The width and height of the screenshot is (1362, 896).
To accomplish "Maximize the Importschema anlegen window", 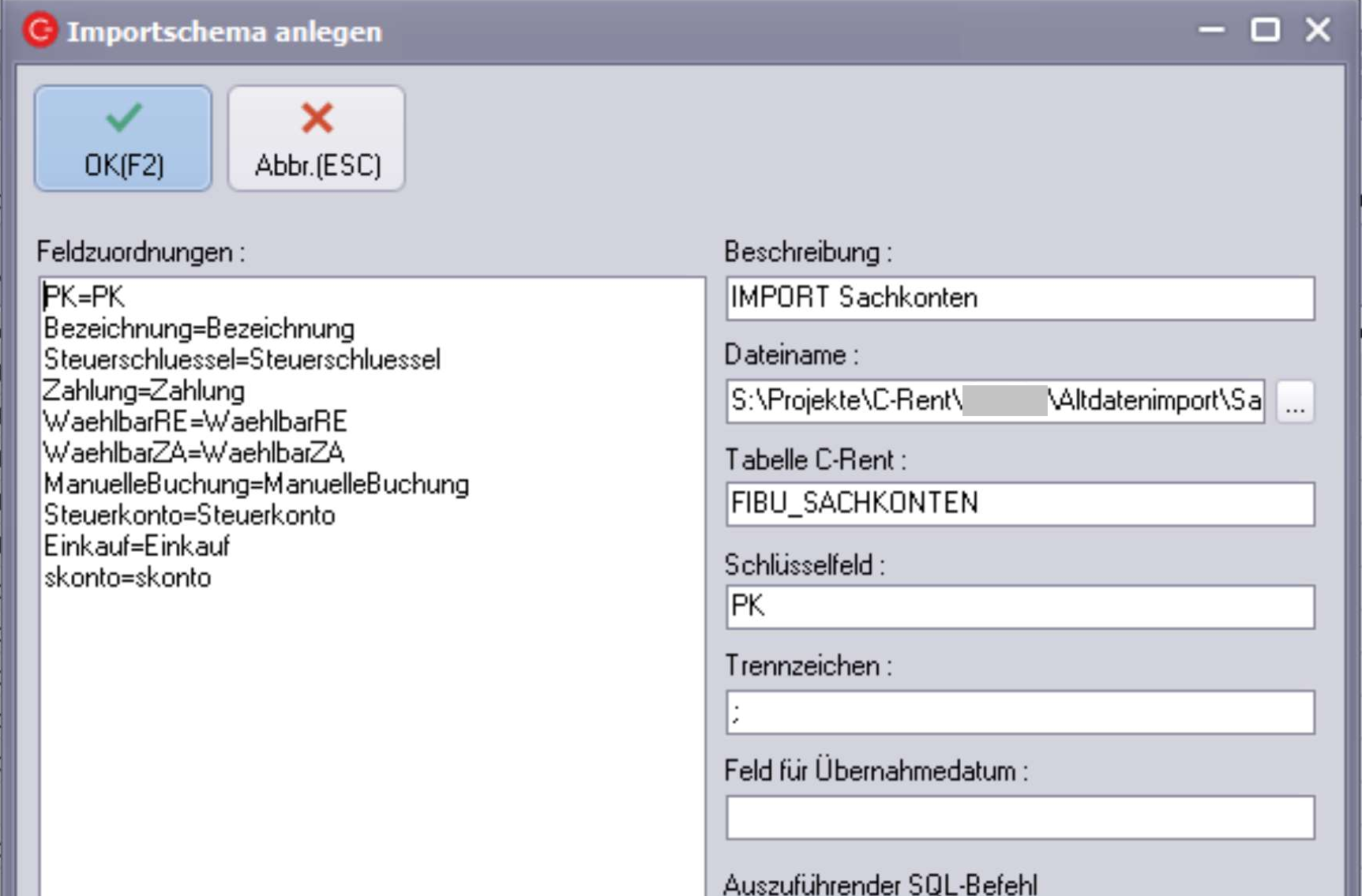I will [x=1265, y=31].
